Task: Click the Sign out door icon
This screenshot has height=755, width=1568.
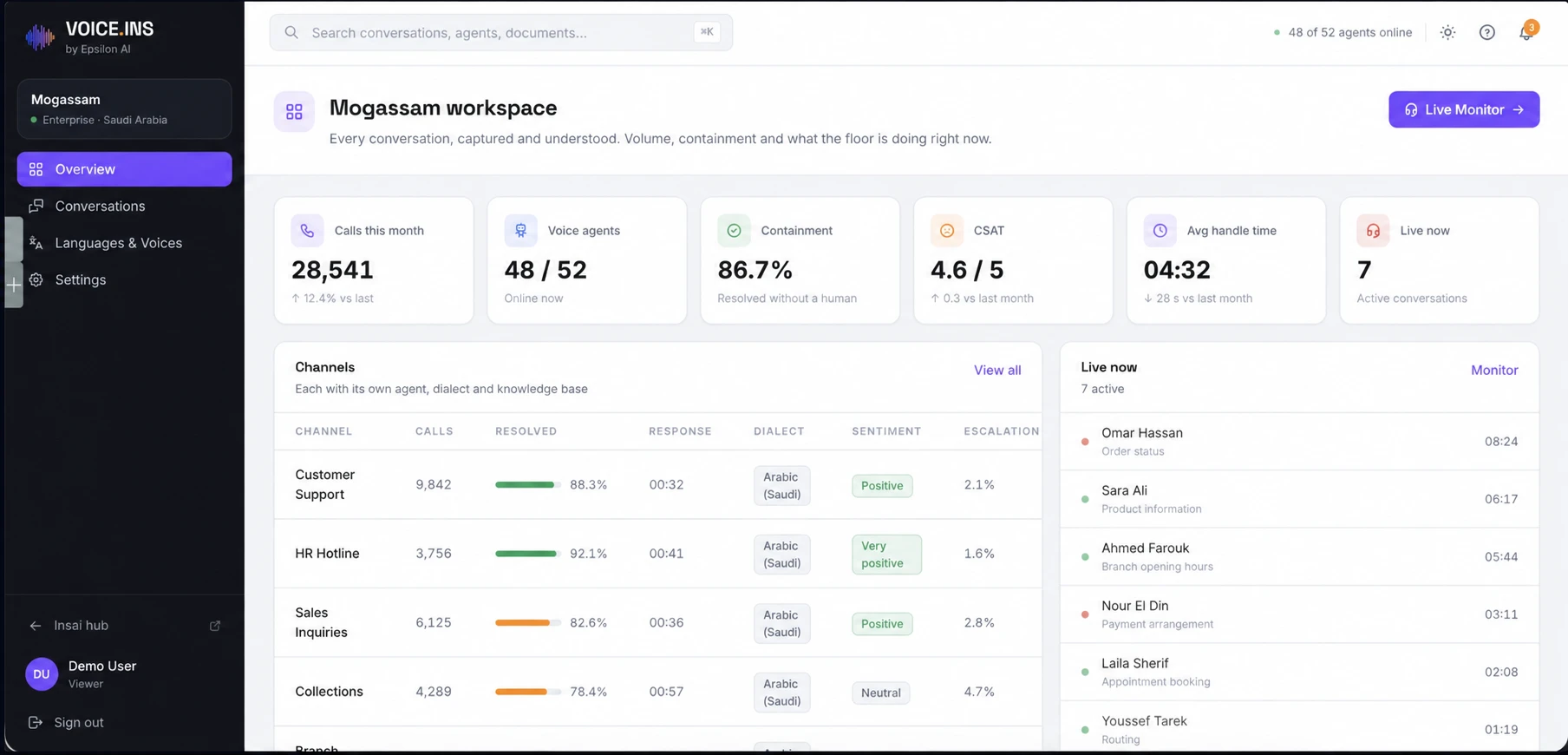Action: [x=36, y=722]
